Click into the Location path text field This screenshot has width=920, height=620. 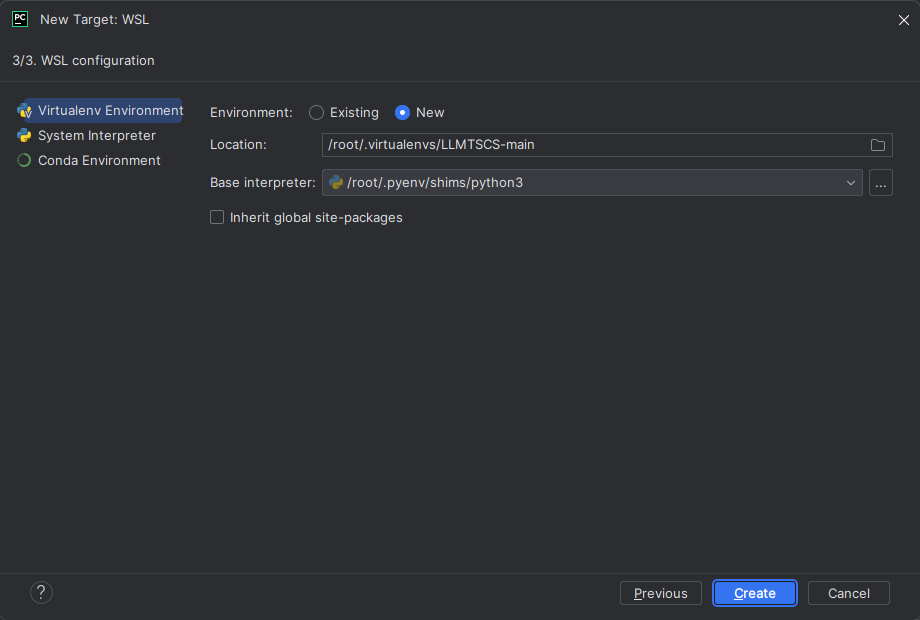point(590,145)
